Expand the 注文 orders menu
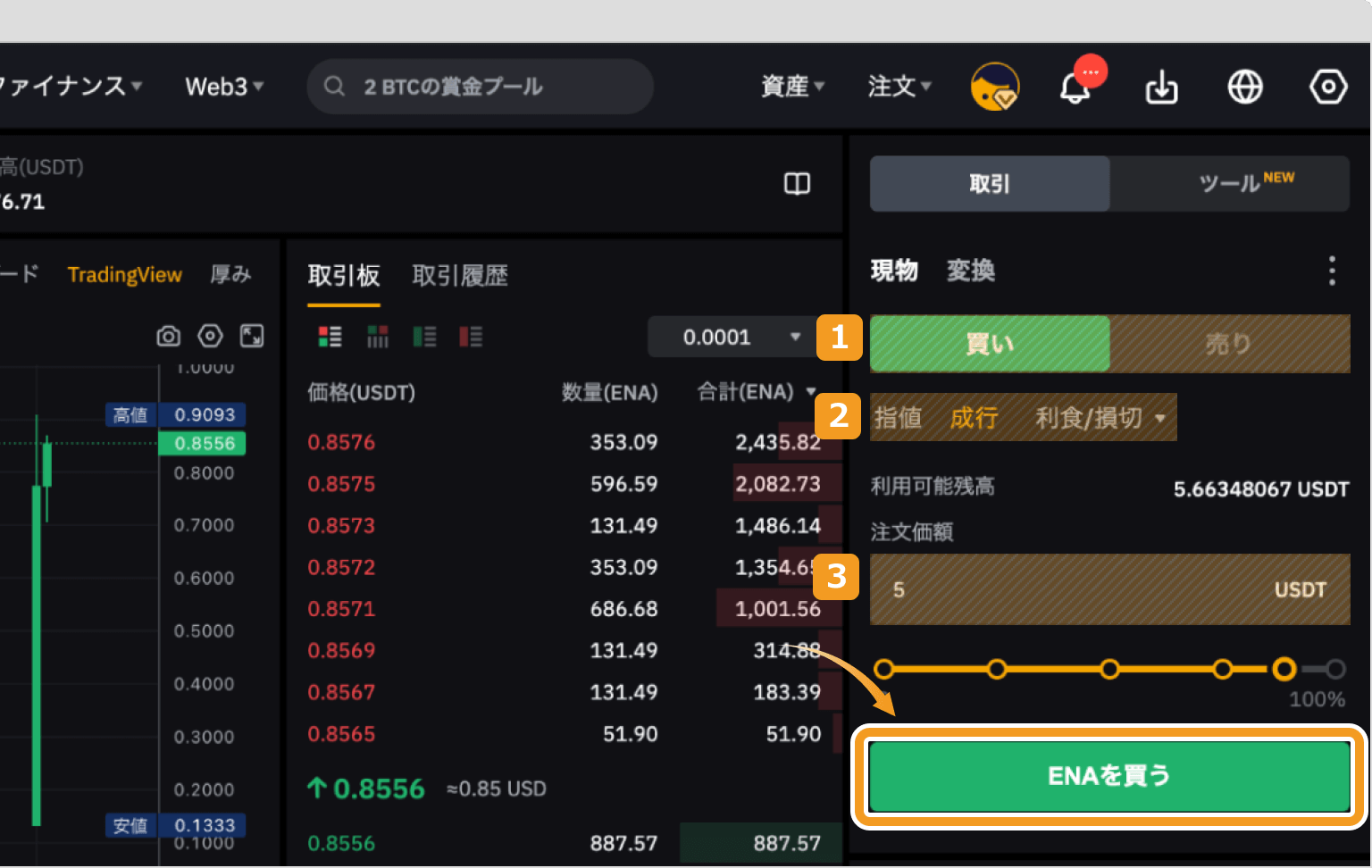The width and height of the screenshot is (1372, 868). coord(899,87)
